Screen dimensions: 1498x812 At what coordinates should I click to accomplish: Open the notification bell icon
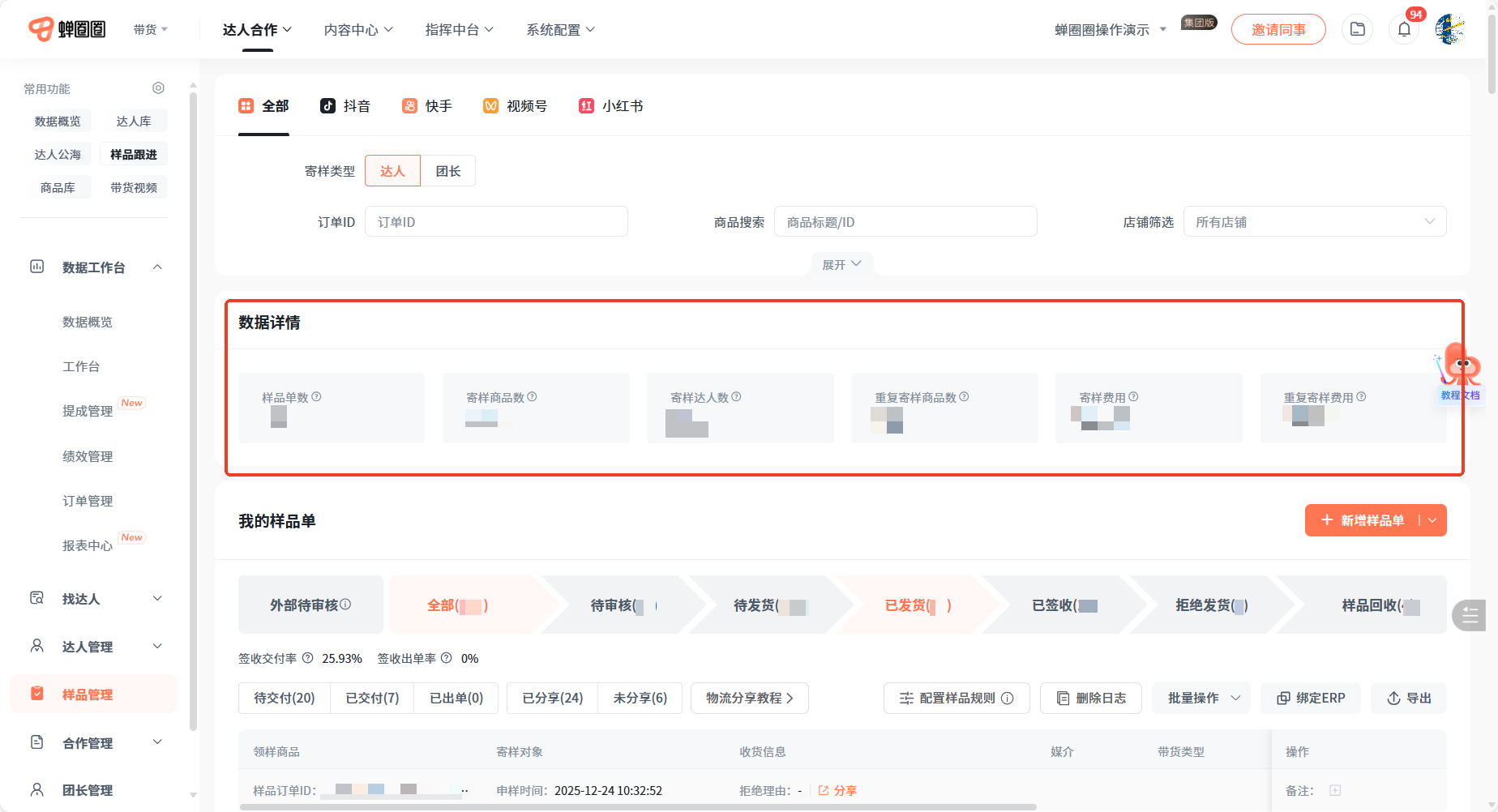click(1404, 30)
